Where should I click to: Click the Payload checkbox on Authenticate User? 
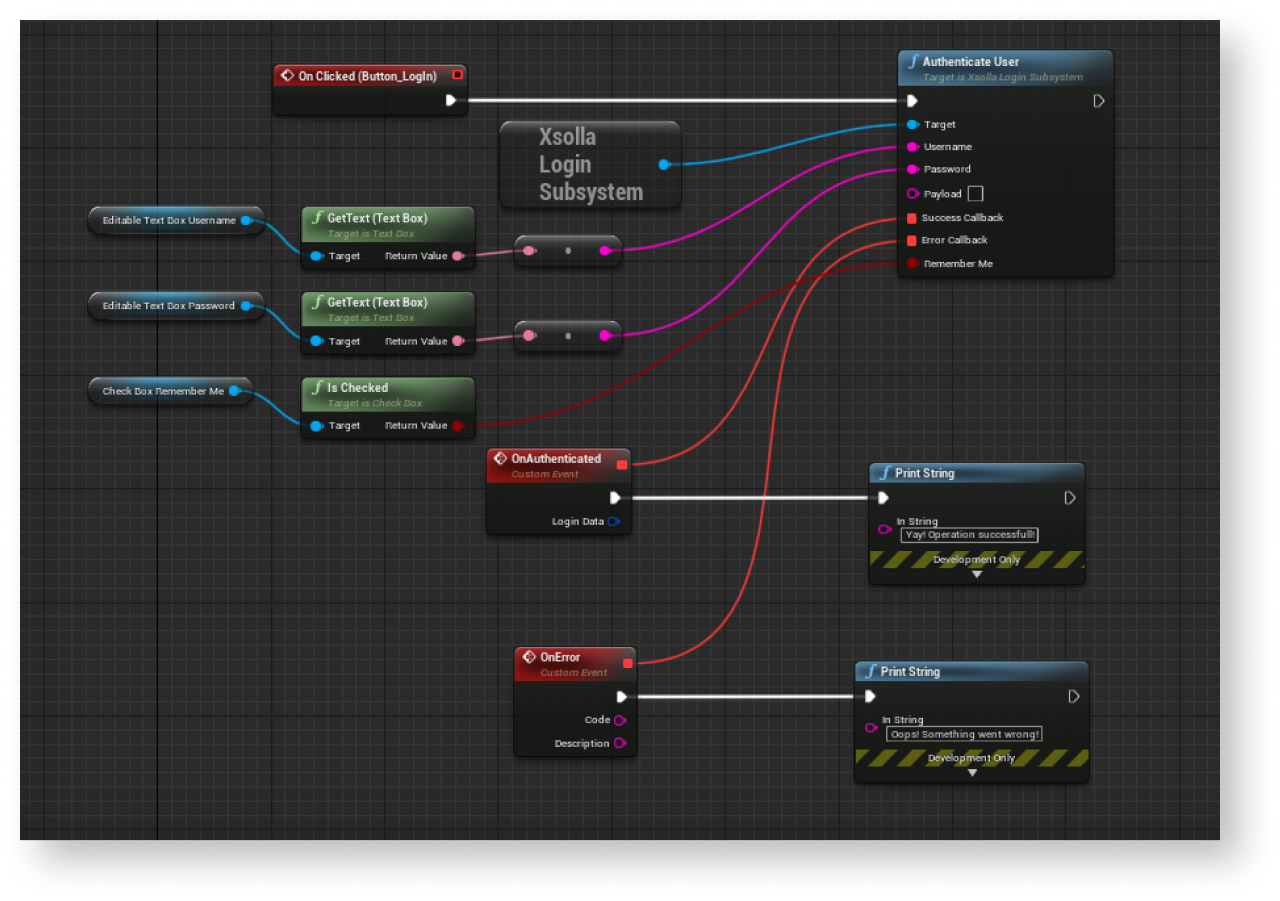pyautogui.click(x=975, y=194)
